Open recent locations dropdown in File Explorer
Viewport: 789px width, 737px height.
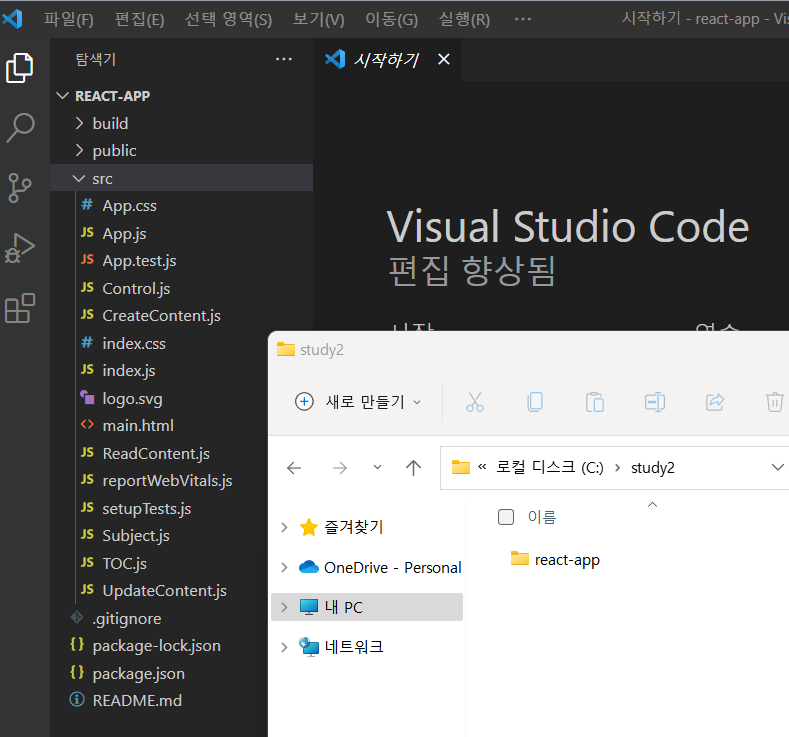point(377,468)
